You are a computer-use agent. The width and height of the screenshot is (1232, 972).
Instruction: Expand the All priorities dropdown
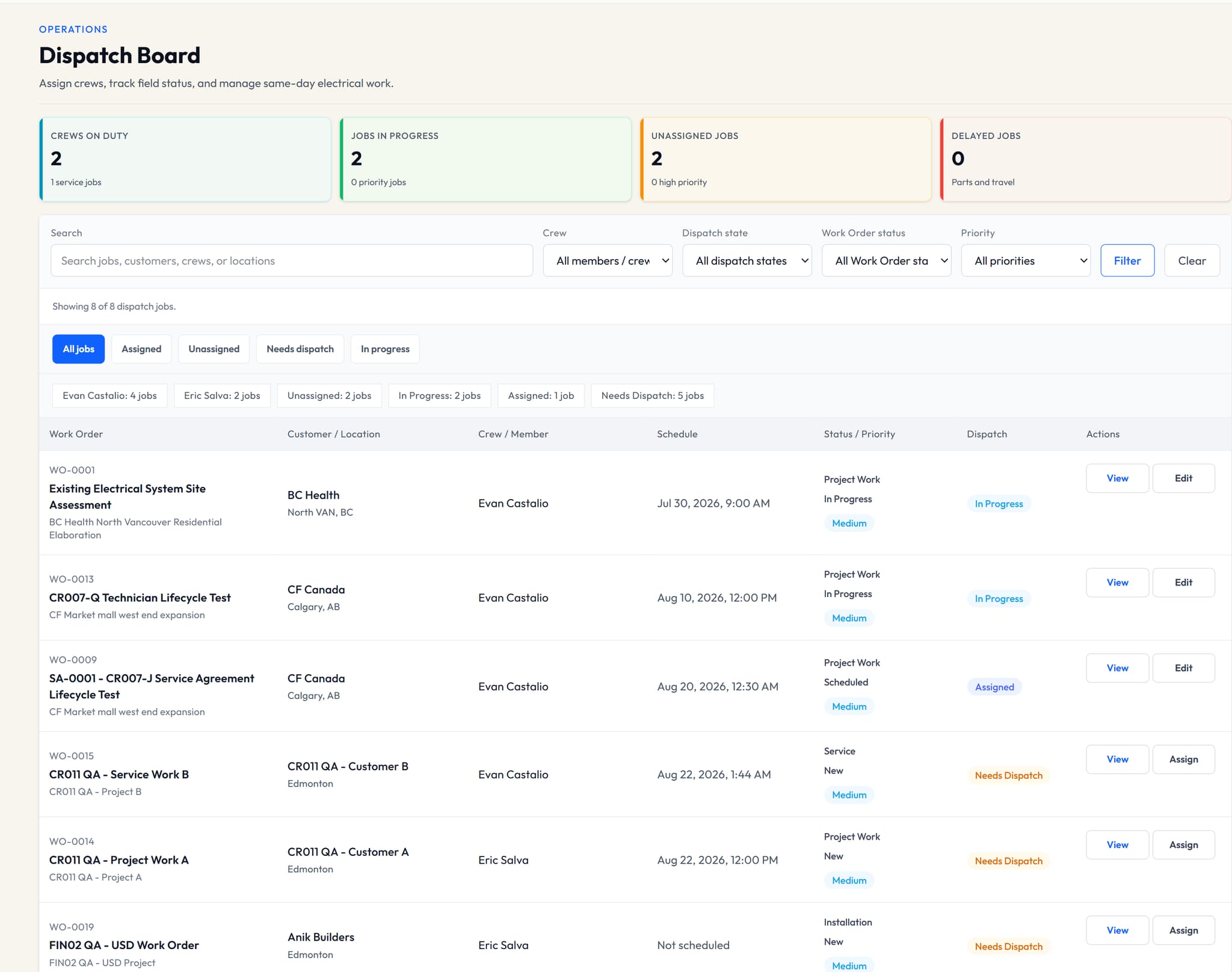(1026, 261)
